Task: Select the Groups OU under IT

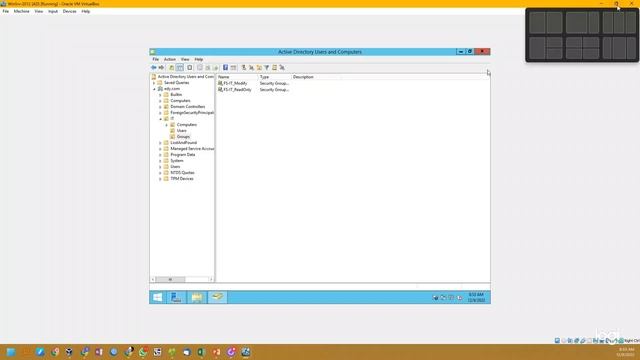Action: click(183, 137)
